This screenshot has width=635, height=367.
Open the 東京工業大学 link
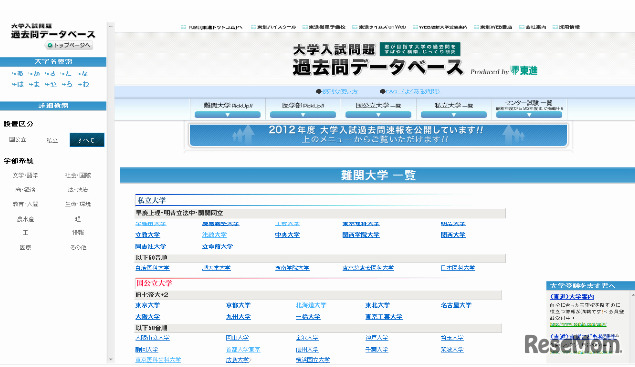pos(384,317)
